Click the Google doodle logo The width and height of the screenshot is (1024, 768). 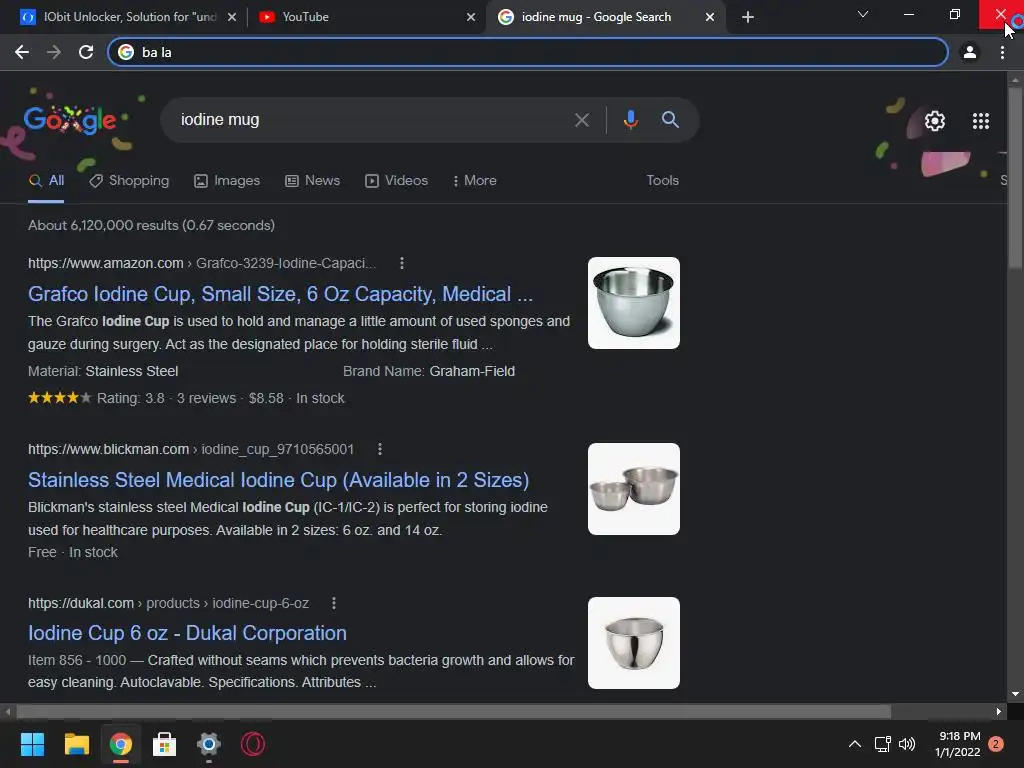point(70,120)
